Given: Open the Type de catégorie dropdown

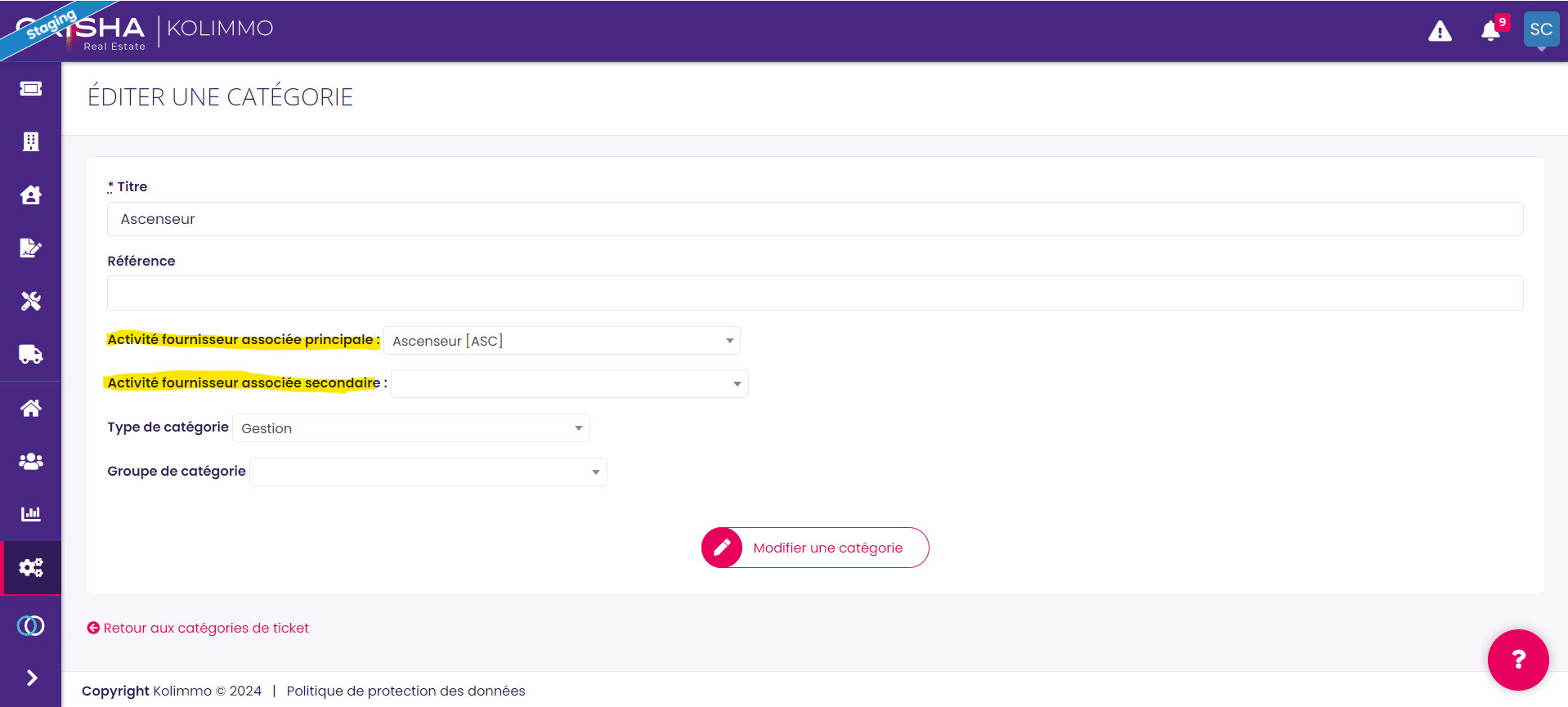Looking at the screenshot, I should (411, 428).
